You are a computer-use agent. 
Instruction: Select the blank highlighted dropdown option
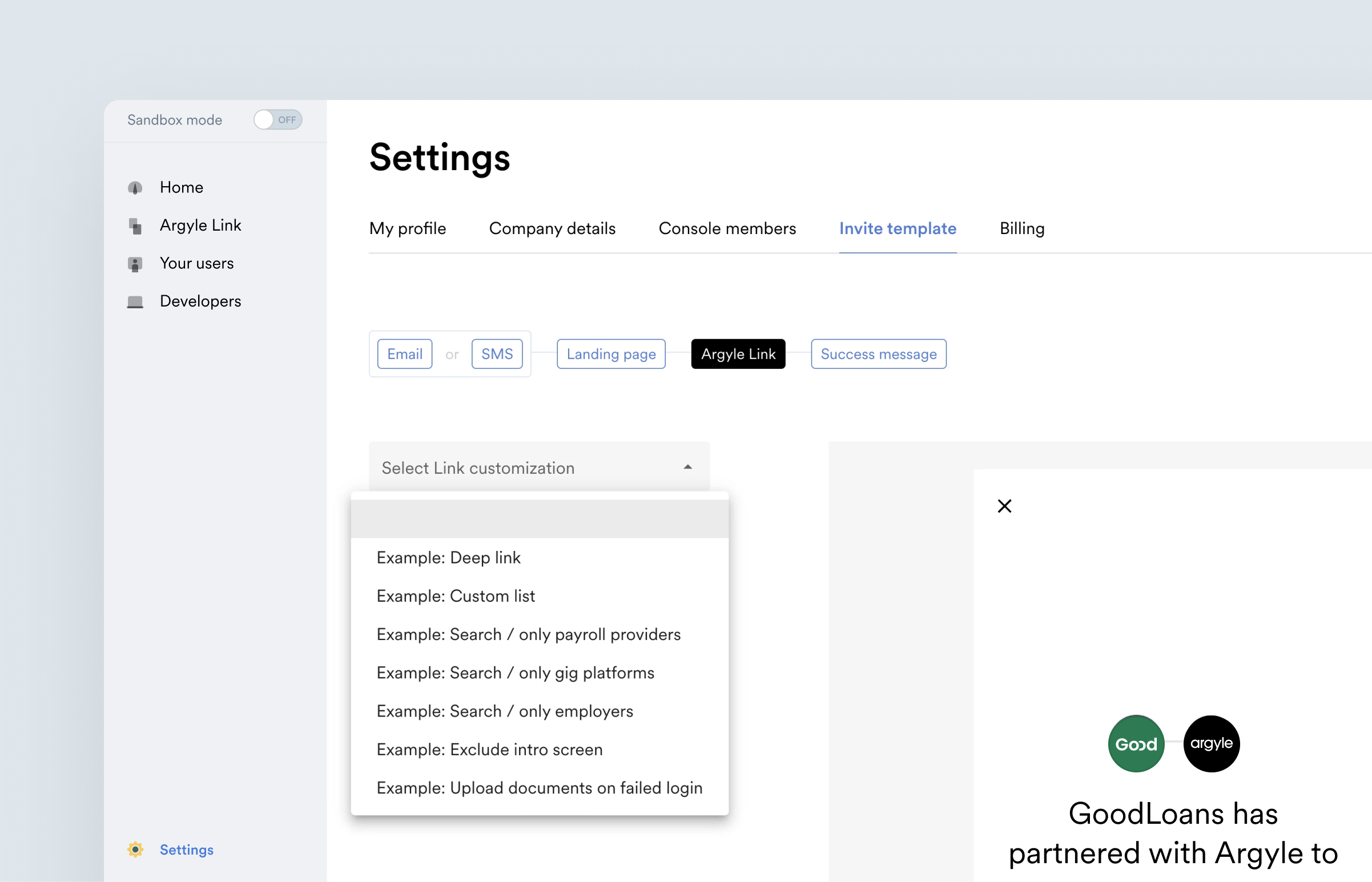(539, 518)
